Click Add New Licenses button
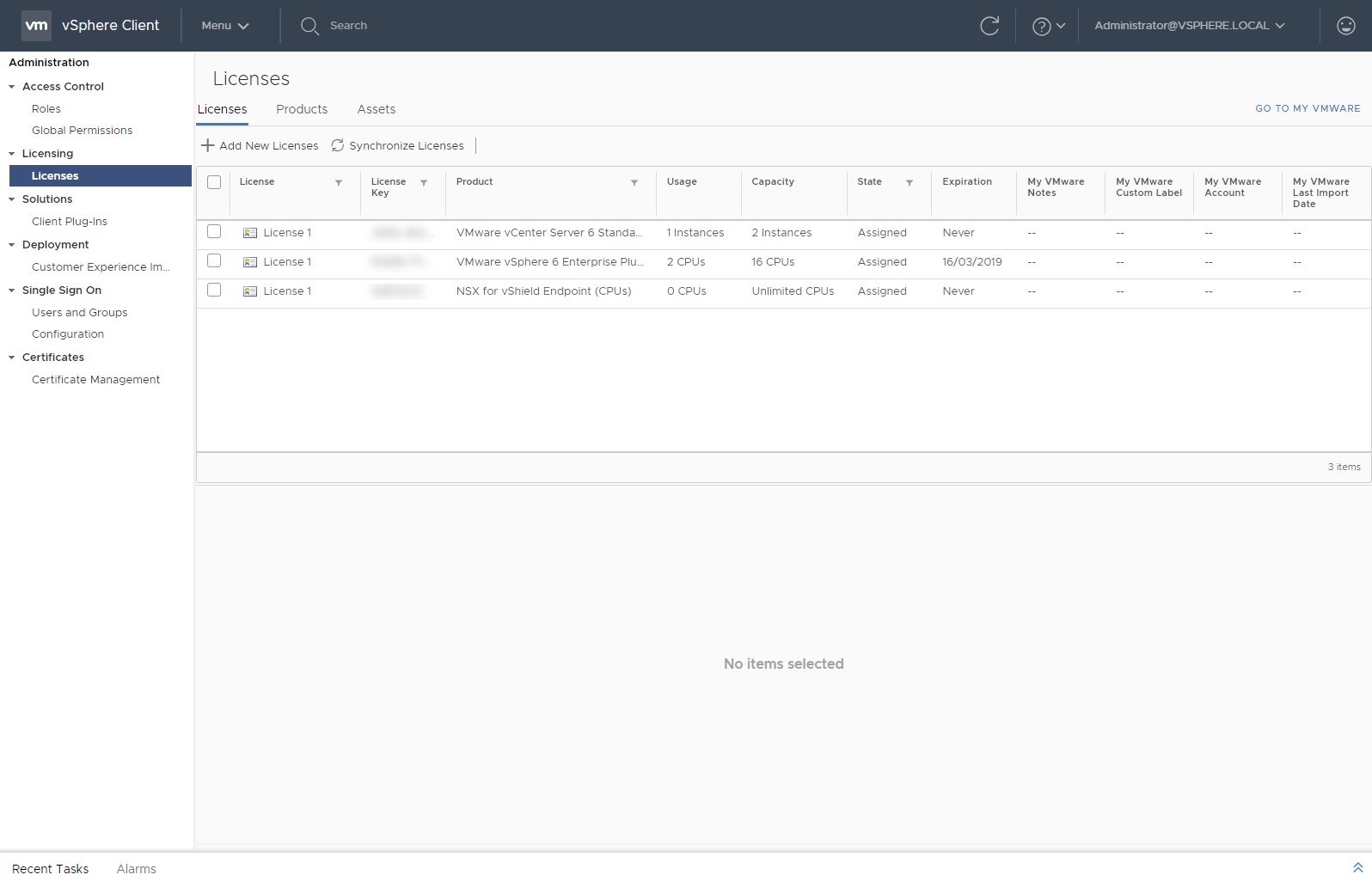 click(260, 146)
